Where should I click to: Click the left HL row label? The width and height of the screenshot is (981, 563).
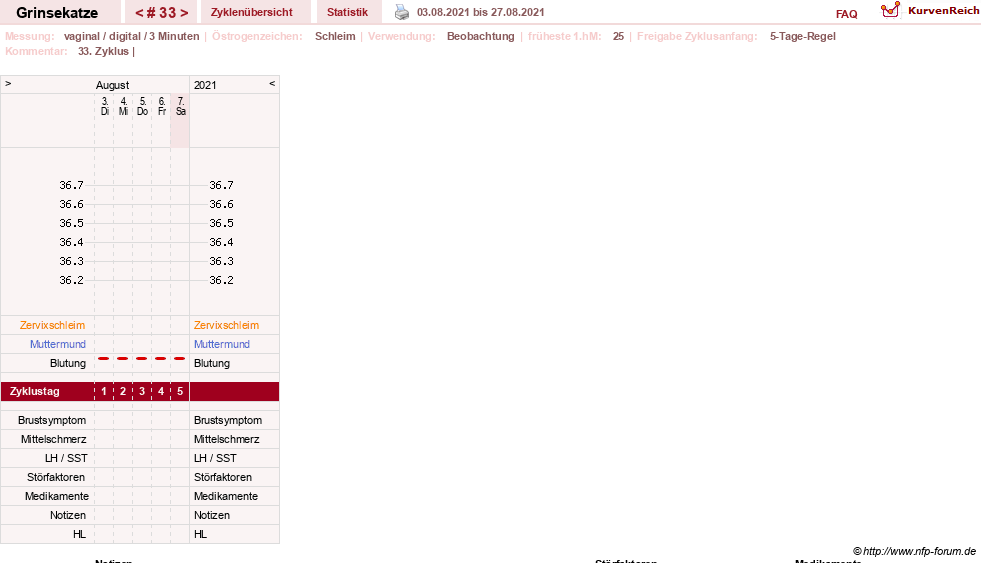coord(79,534)
